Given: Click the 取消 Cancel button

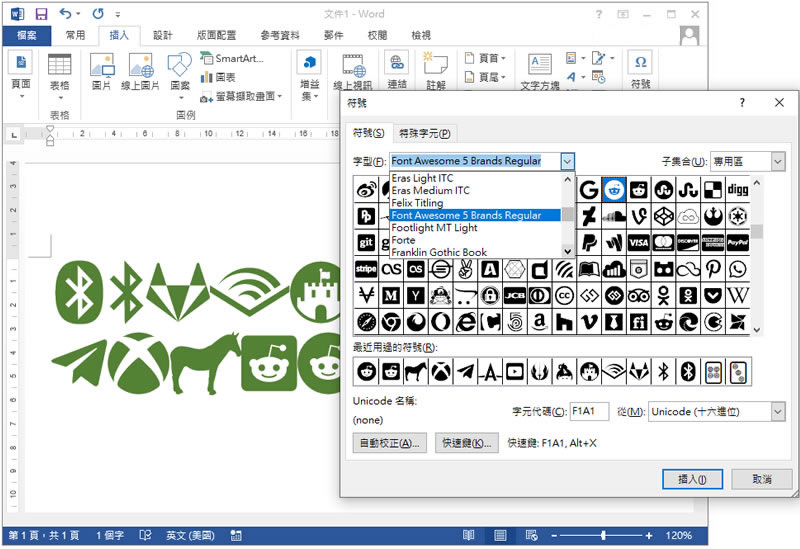Looking at the screenshot, I should coord(762,479).
